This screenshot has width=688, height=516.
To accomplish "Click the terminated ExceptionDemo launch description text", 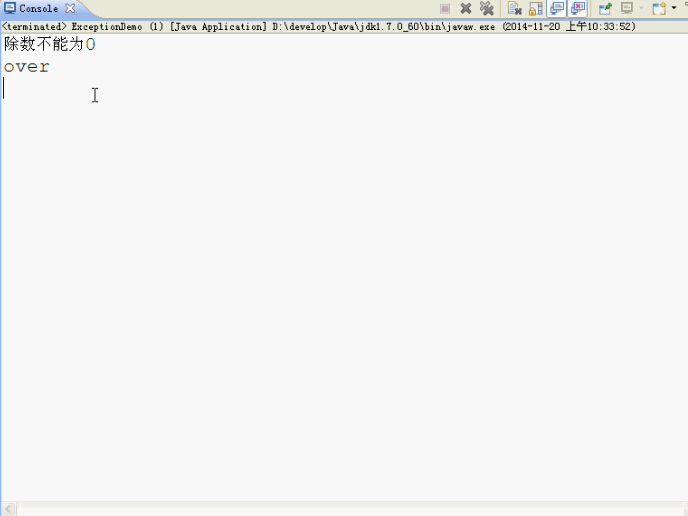I will coord(319,27).
